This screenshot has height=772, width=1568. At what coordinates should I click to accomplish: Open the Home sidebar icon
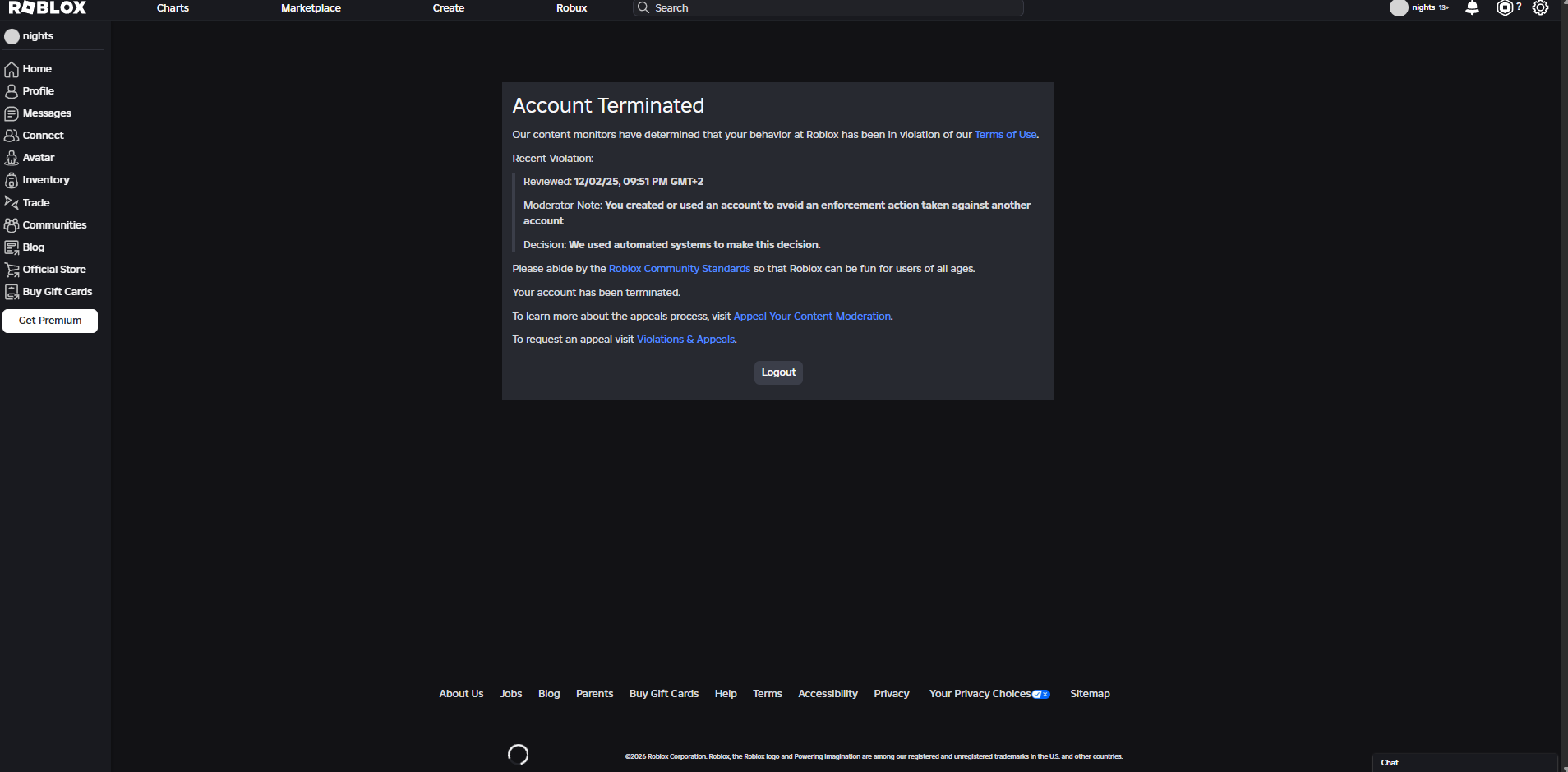coord(12,69)
